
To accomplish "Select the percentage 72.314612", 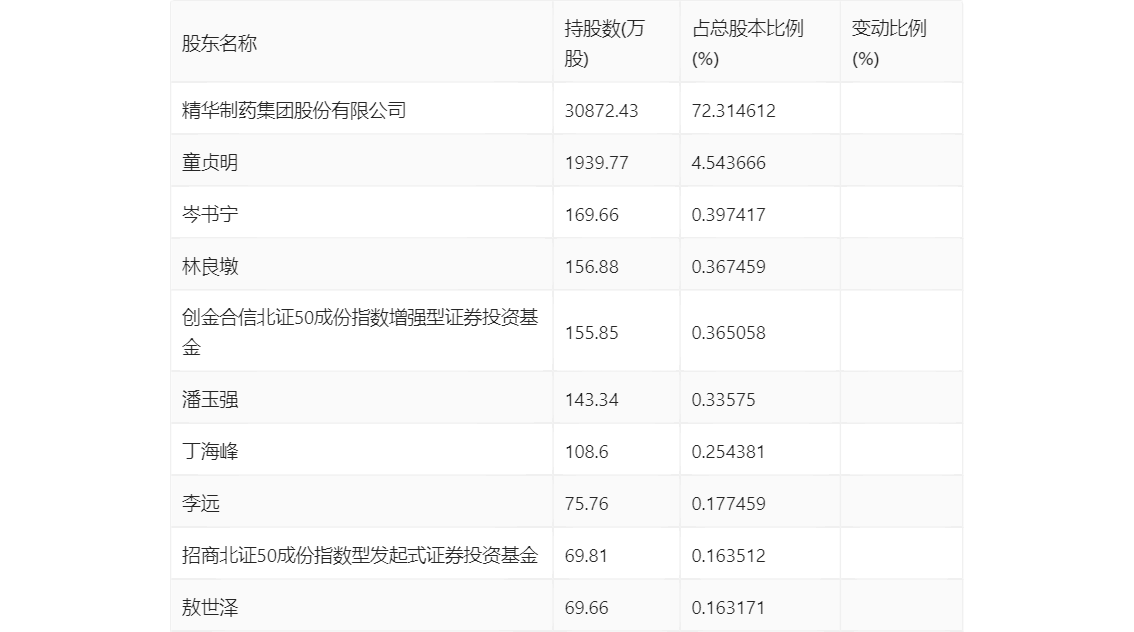I will point(733,111).
